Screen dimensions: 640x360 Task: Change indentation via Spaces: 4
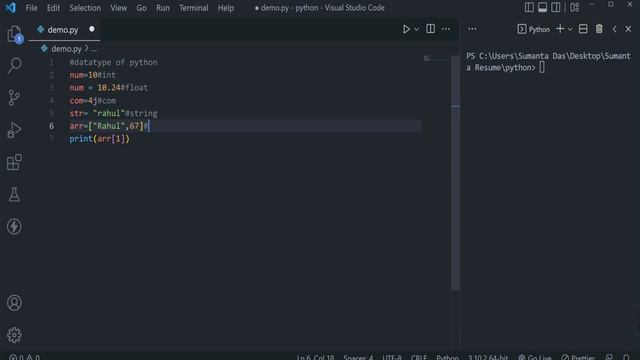358,357
